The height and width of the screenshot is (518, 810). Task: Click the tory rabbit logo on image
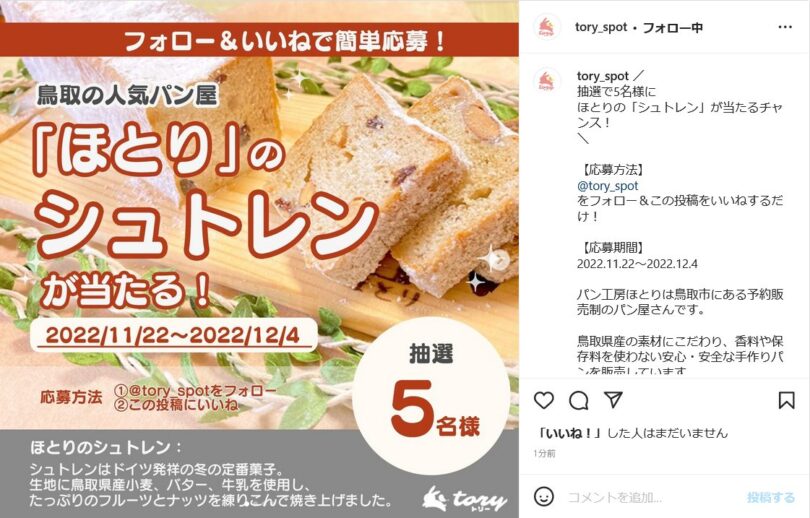click(x=464, y=498)
